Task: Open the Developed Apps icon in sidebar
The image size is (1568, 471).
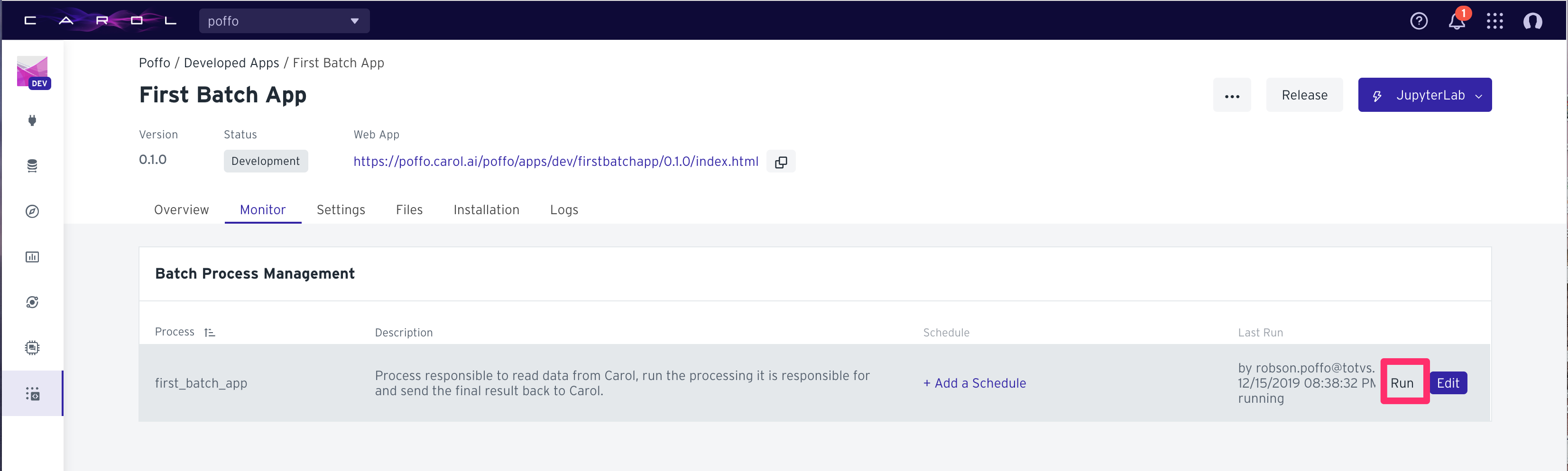Action: pyautogui.click(x=32, y=394)
